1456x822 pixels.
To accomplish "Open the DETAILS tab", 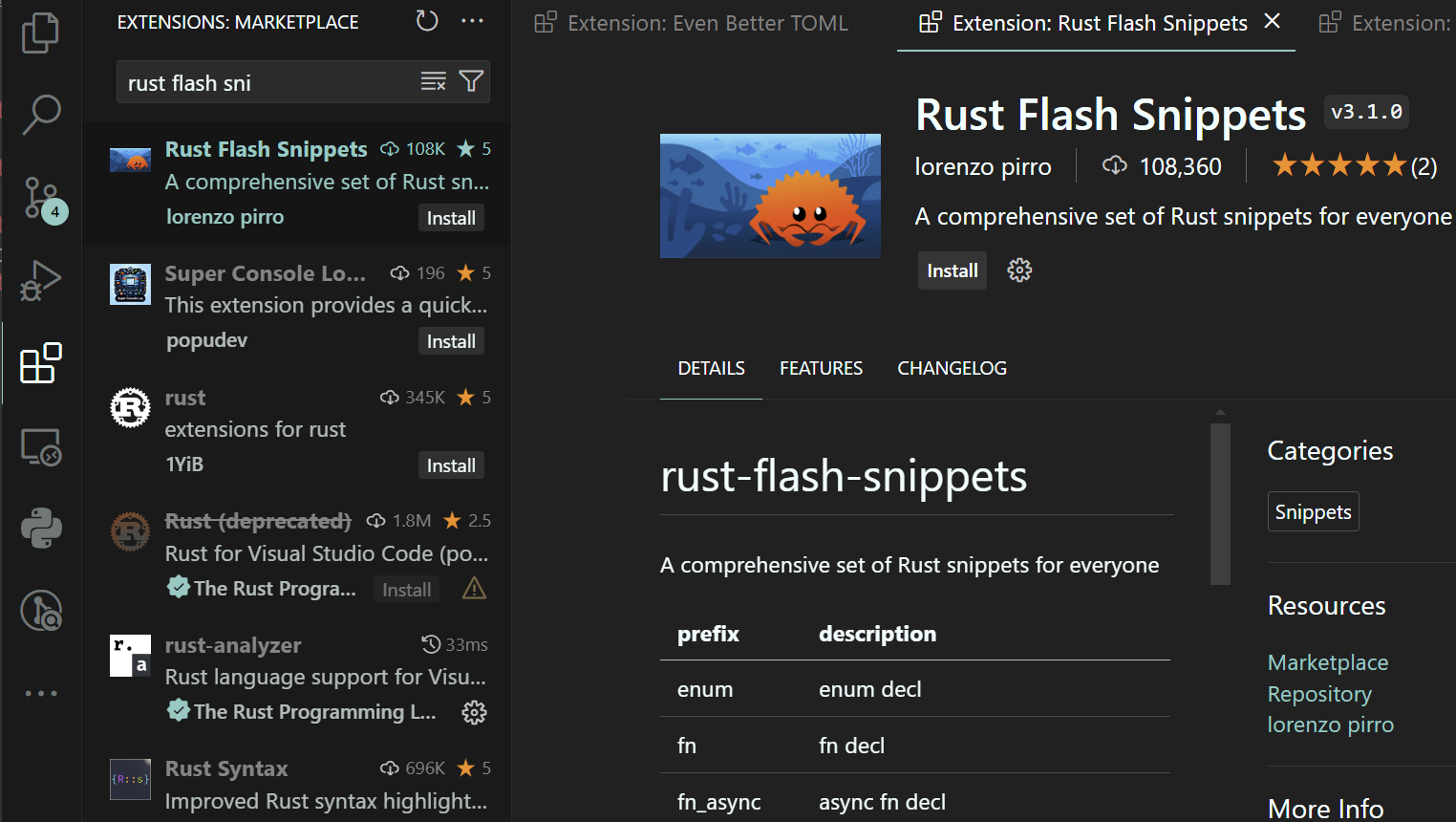I will click(x=711, y=368).
